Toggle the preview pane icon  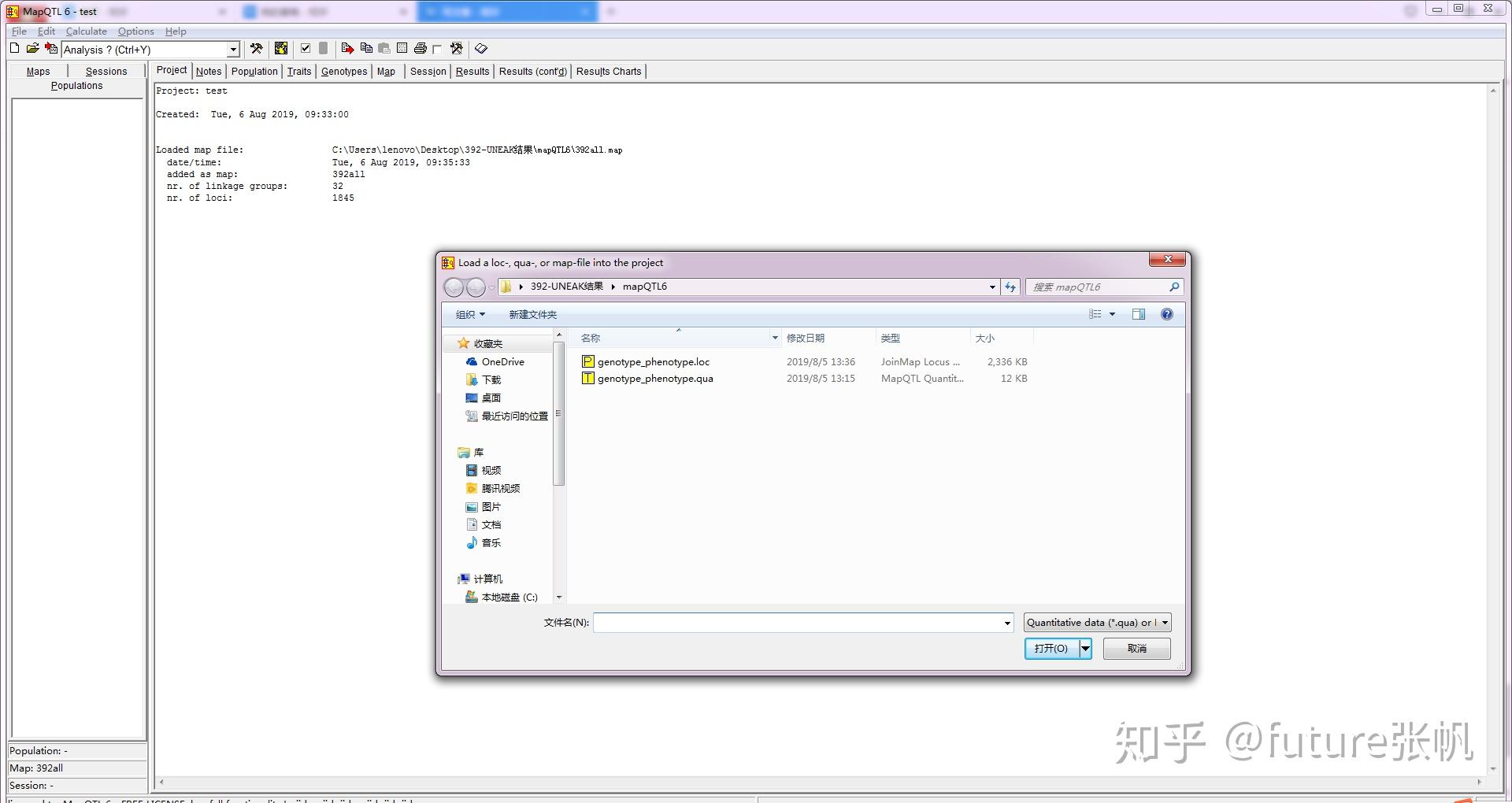(1139, 314)
